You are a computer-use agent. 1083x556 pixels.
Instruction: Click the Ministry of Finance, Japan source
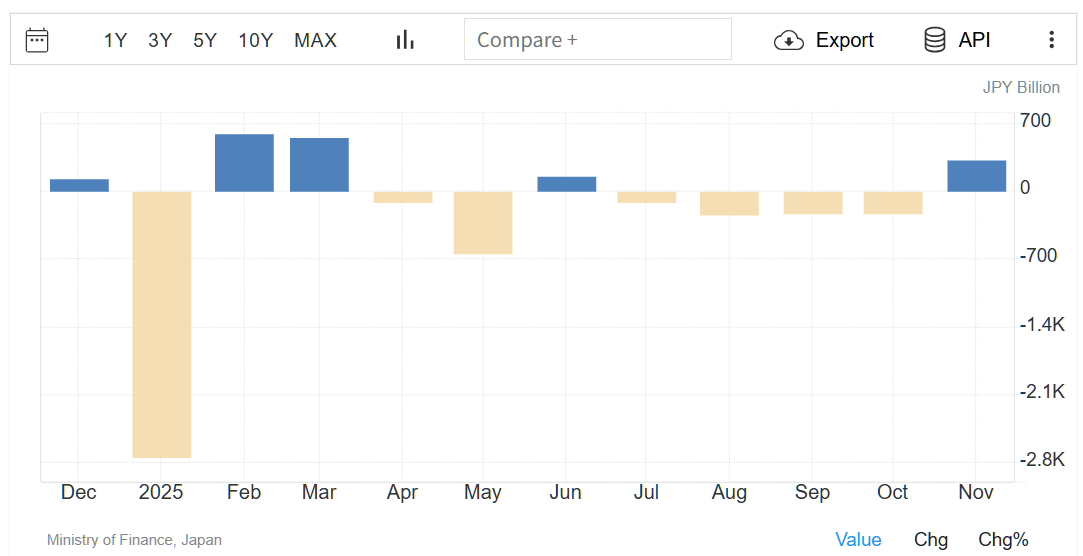click(x=134, y=540)
